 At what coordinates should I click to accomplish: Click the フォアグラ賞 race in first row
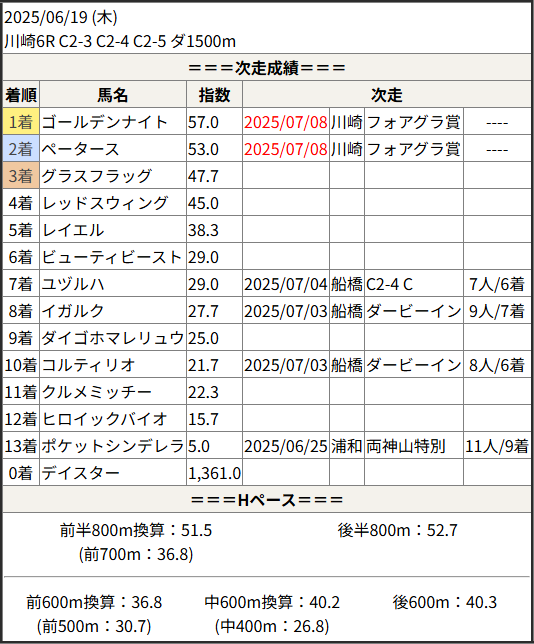tap(413, 122)
